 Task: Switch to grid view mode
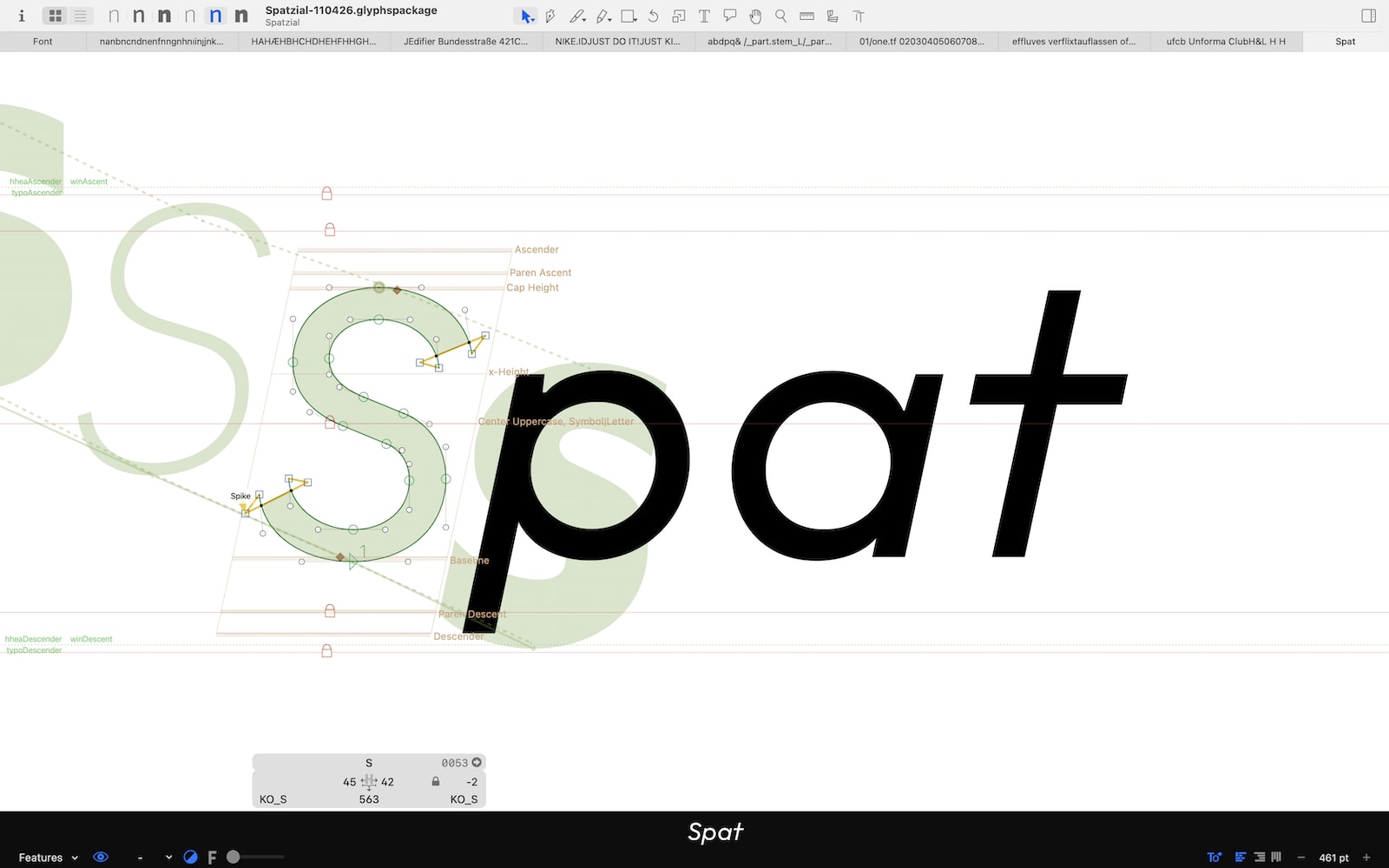(x=56, y=16)
